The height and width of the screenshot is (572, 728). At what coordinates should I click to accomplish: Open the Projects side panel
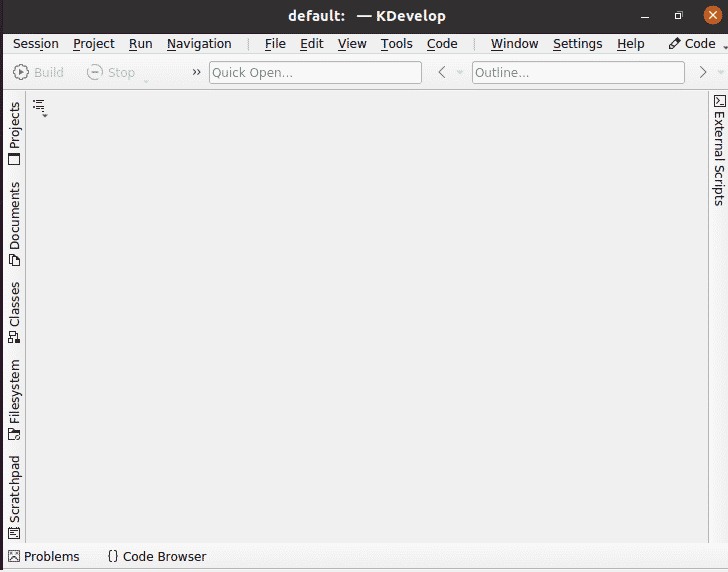[14, 133]
